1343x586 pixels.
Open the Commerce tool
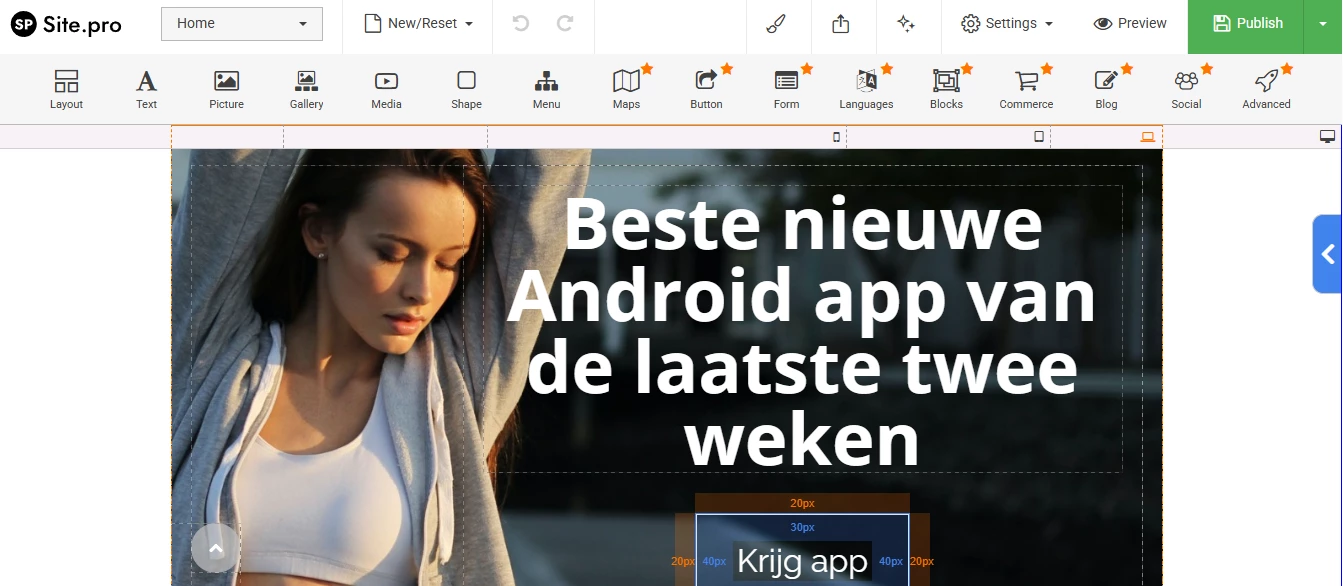(1026, 88)
